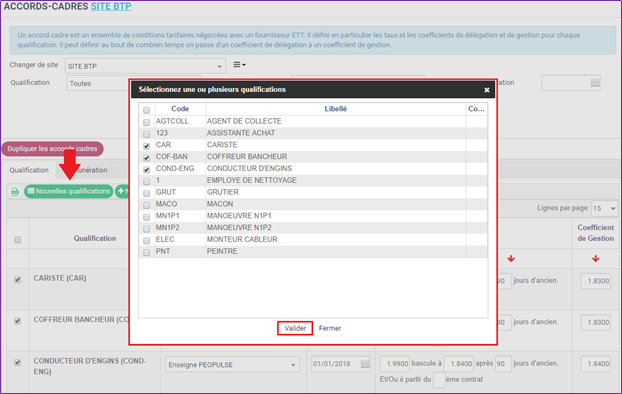Click the Coefficient de Gestion column header
The image size is (622, 394).
(x=595, y=233)
